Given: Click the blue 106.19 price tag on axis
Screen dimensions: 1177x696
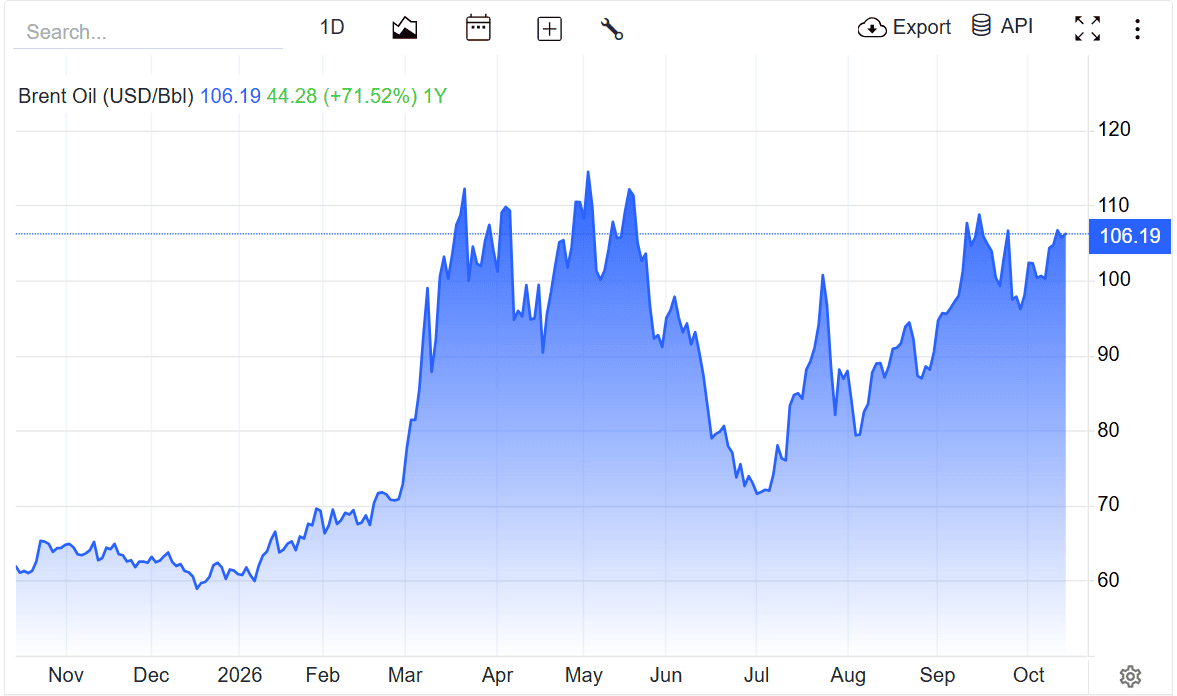Looking at the screenshot, I should (1130, 236).
